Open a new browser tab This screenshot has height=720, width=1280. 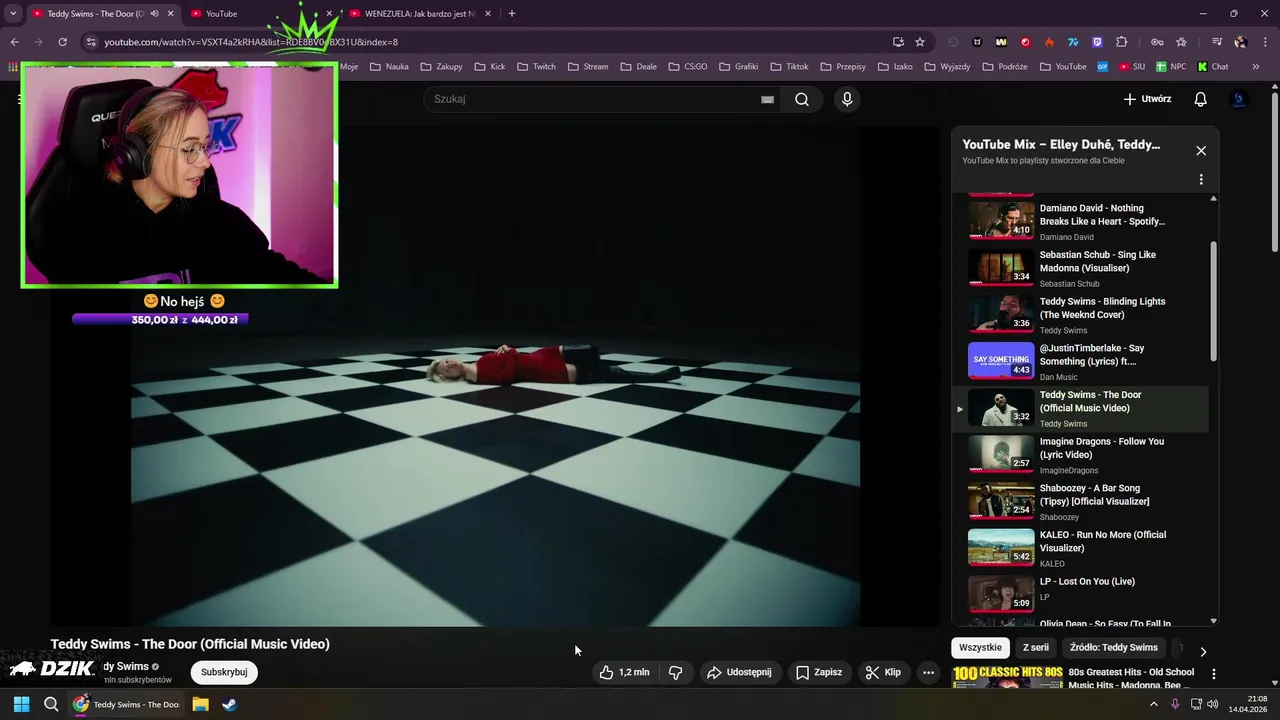point(512,14)
